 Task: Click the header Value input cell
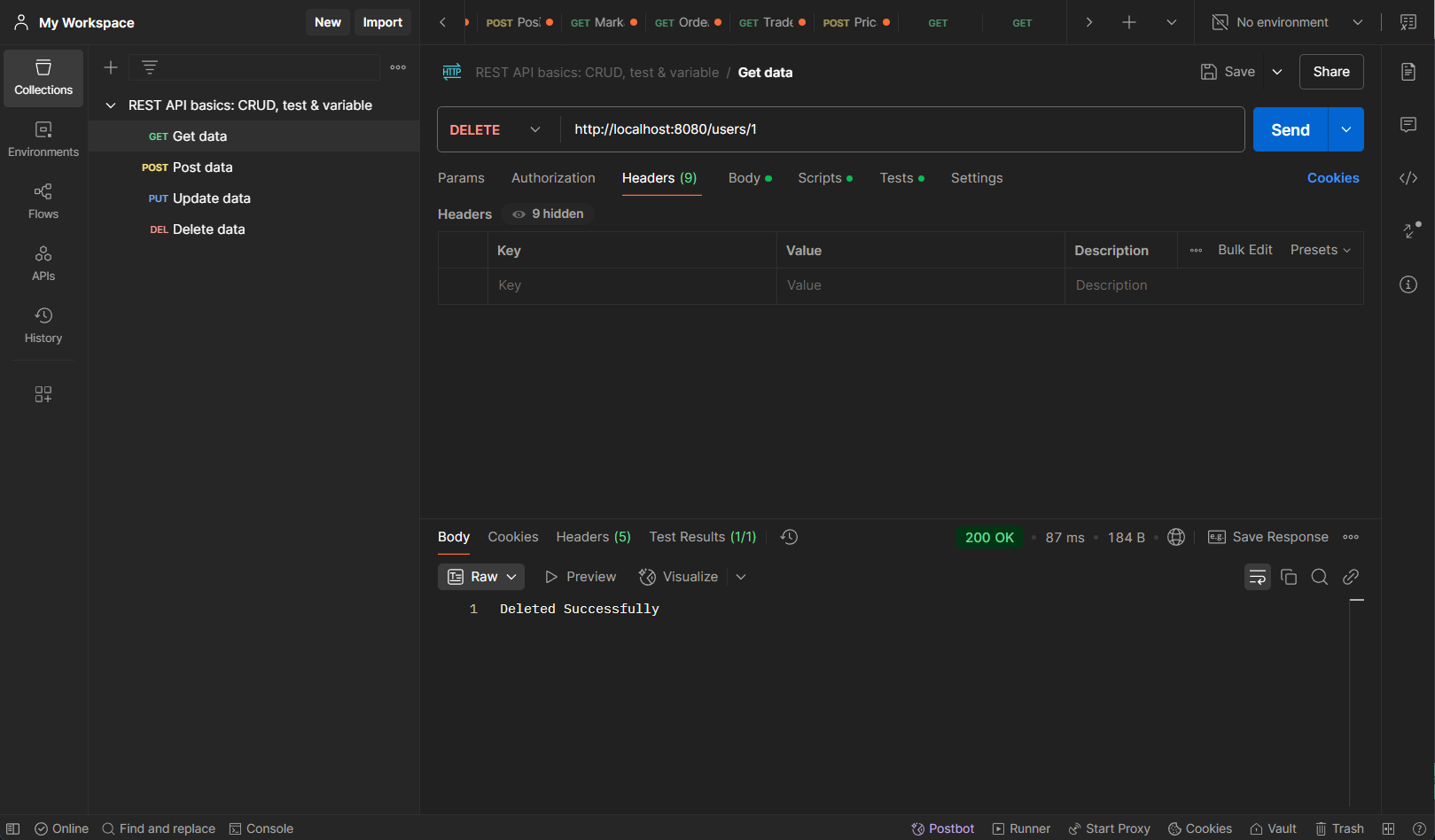921,285
